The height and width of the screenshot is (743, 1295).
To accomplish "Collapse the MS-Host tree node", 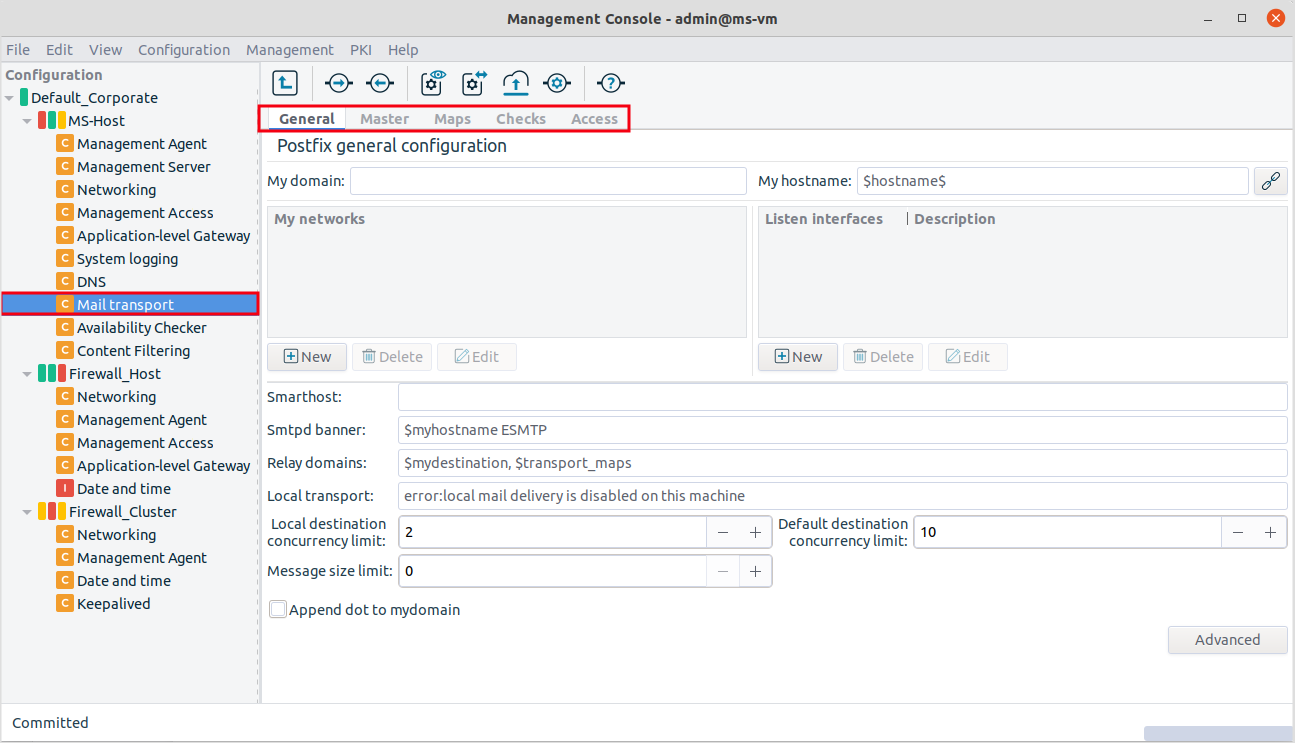I will (x=28, y=121).
